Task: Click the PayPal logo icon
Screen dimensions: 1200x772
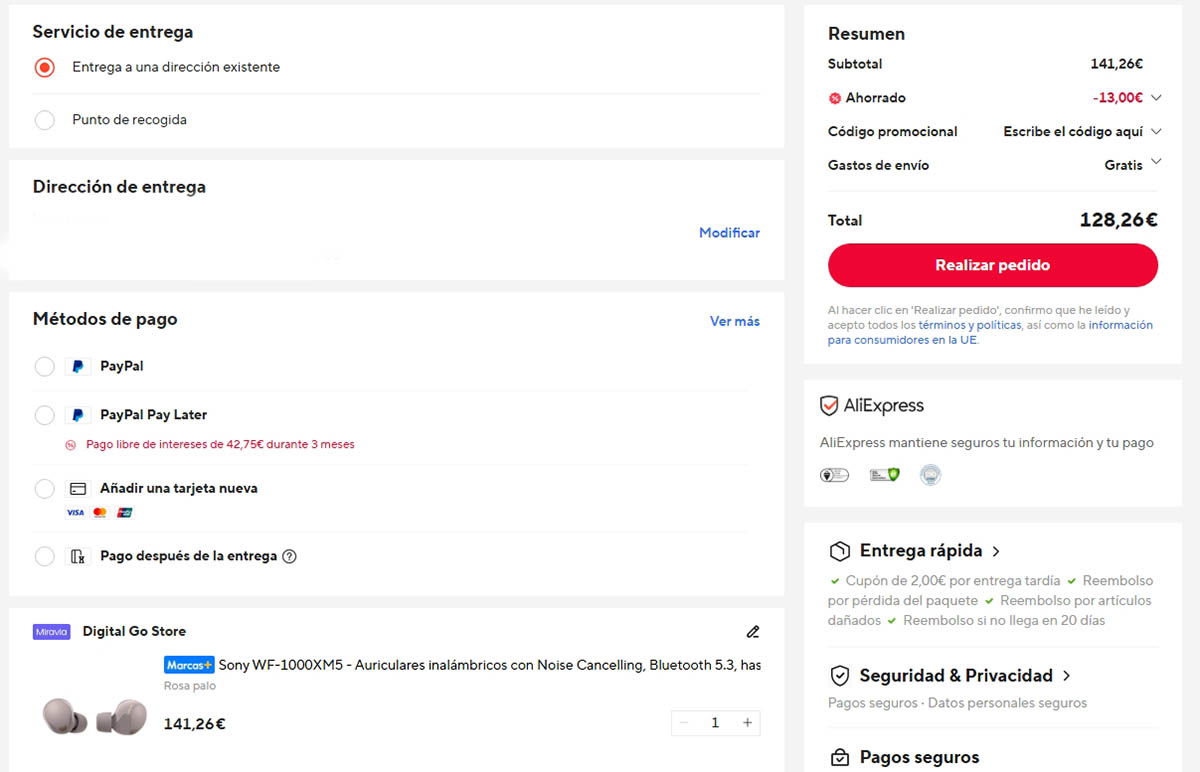Action: coord(77,367)
